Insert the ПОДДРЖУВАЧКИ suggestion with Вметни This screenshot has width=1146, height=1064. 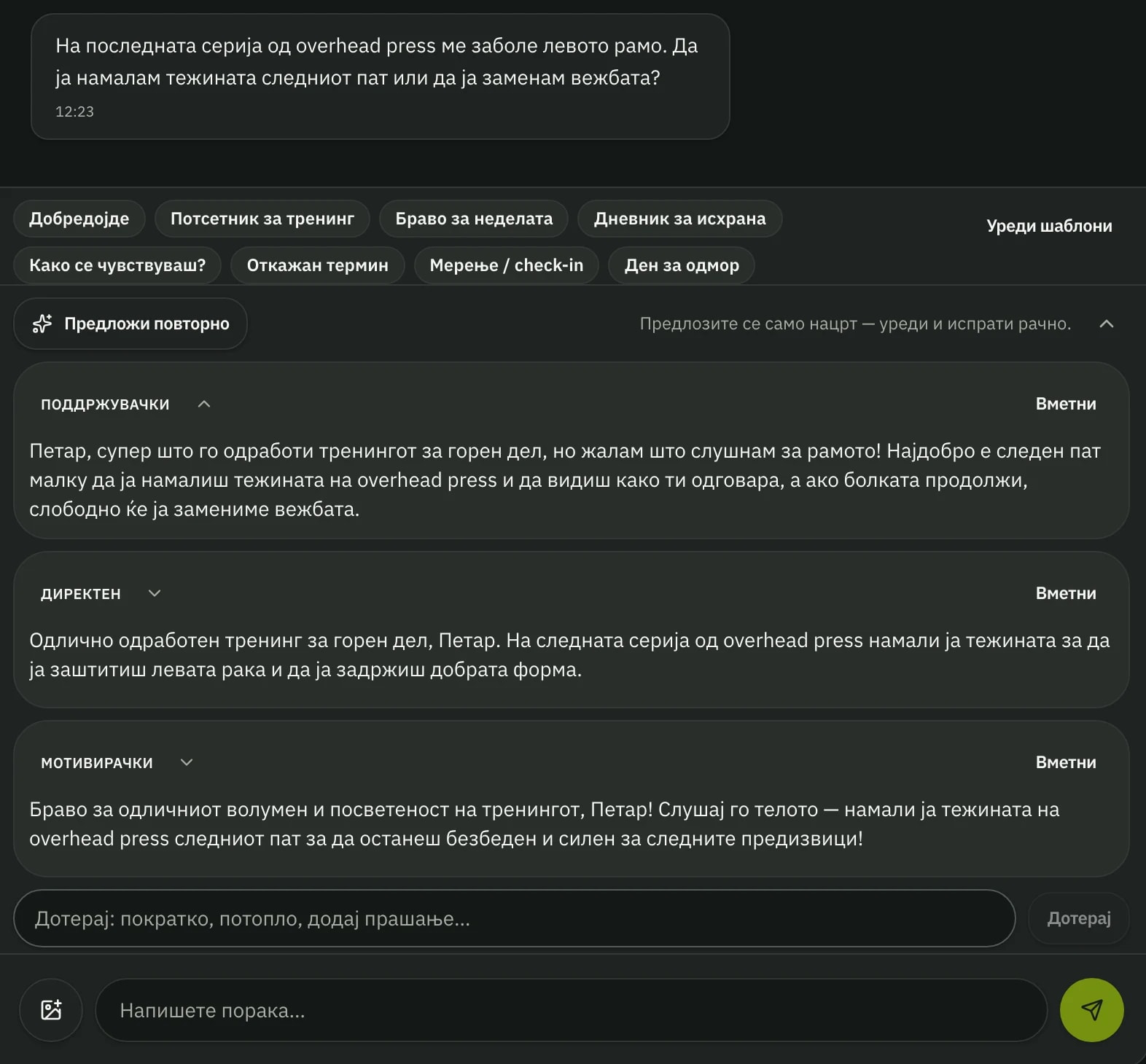(x=1066, y=404)
